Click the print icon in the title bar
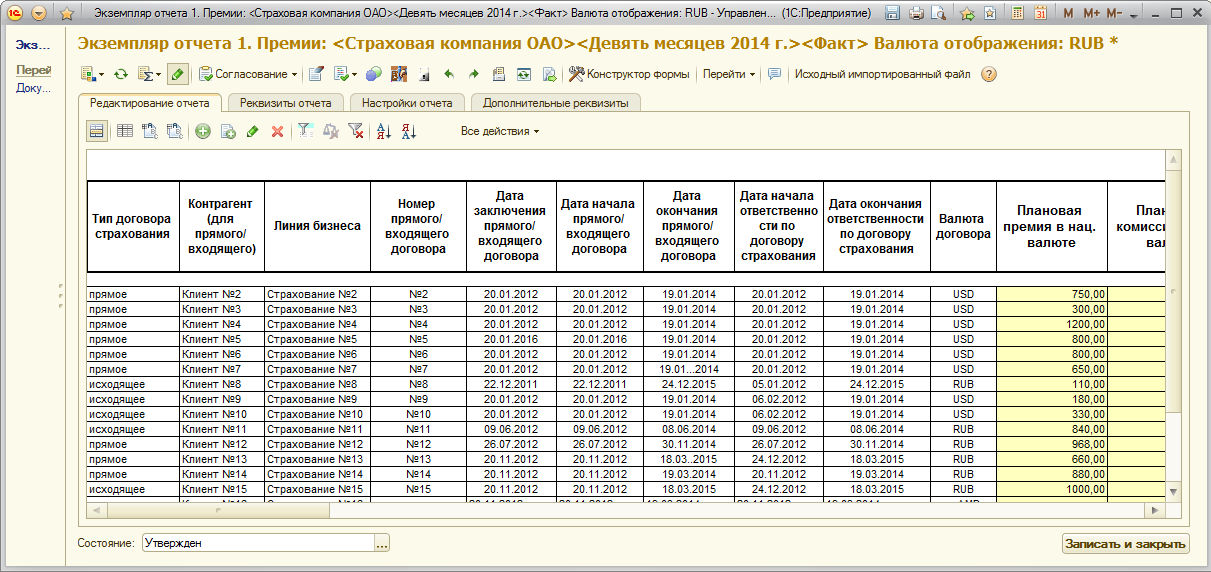 [x=918, y=14]
